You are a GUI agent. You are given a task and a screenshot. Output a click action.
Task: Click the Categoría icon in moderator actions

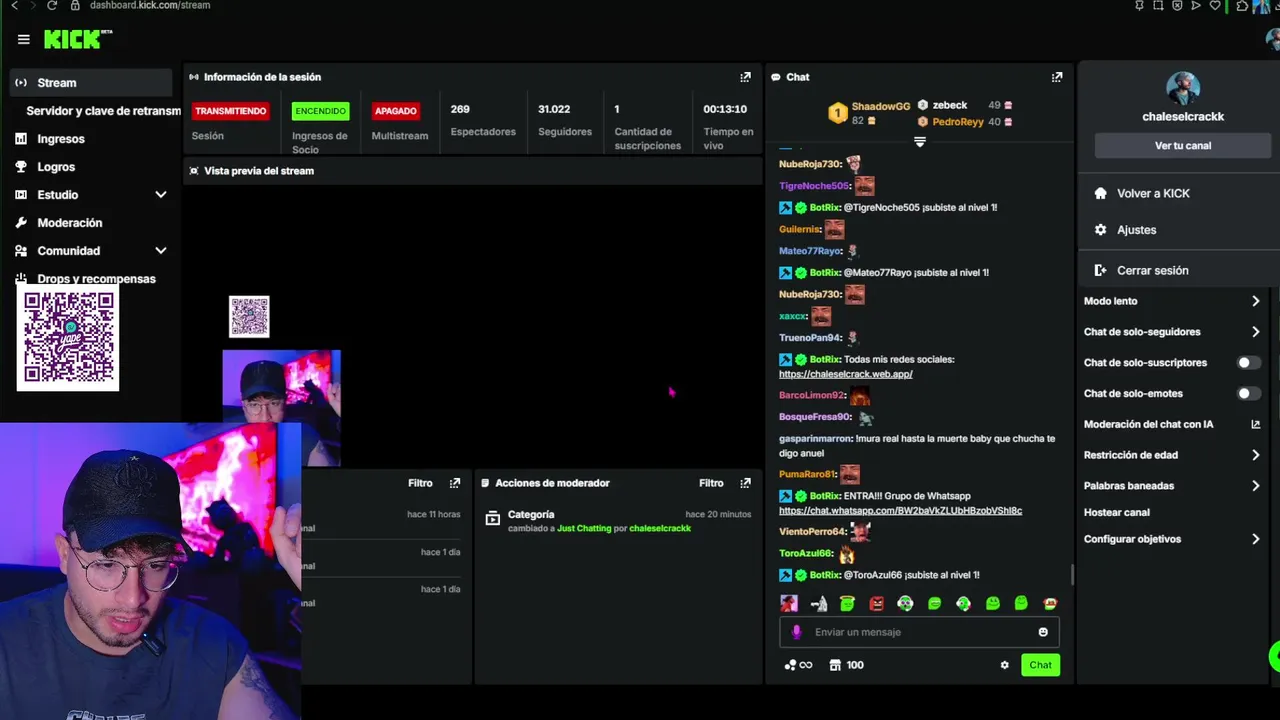492,518
